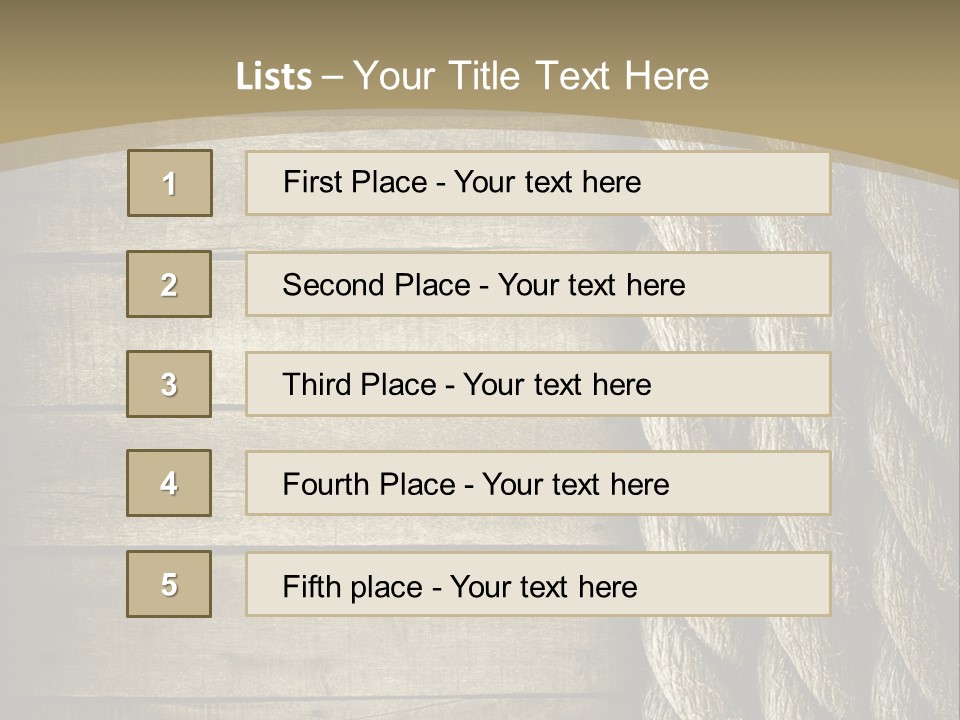Click the number 1 box

pyautogui.click(x=170, y=183)
